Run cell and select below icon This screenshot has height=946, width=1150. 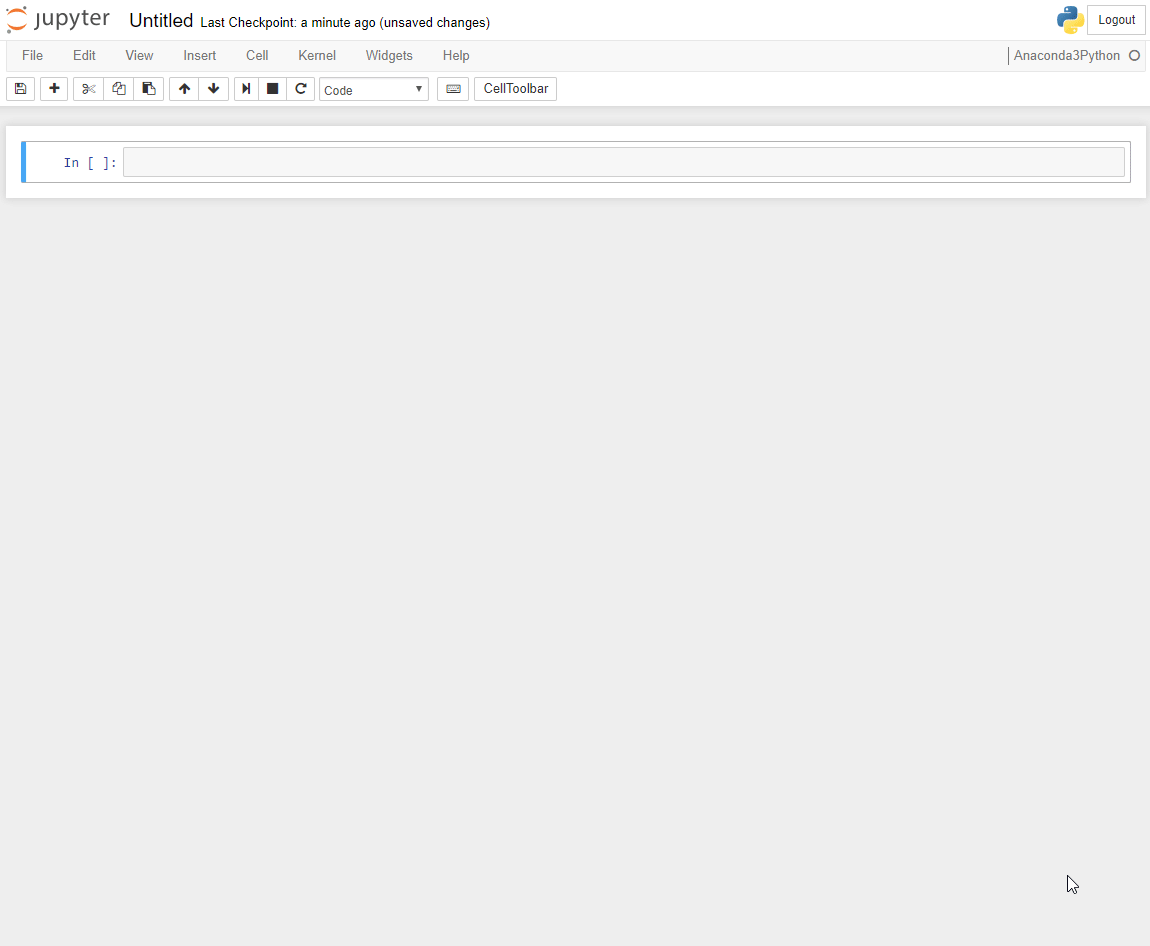point(246,89)
